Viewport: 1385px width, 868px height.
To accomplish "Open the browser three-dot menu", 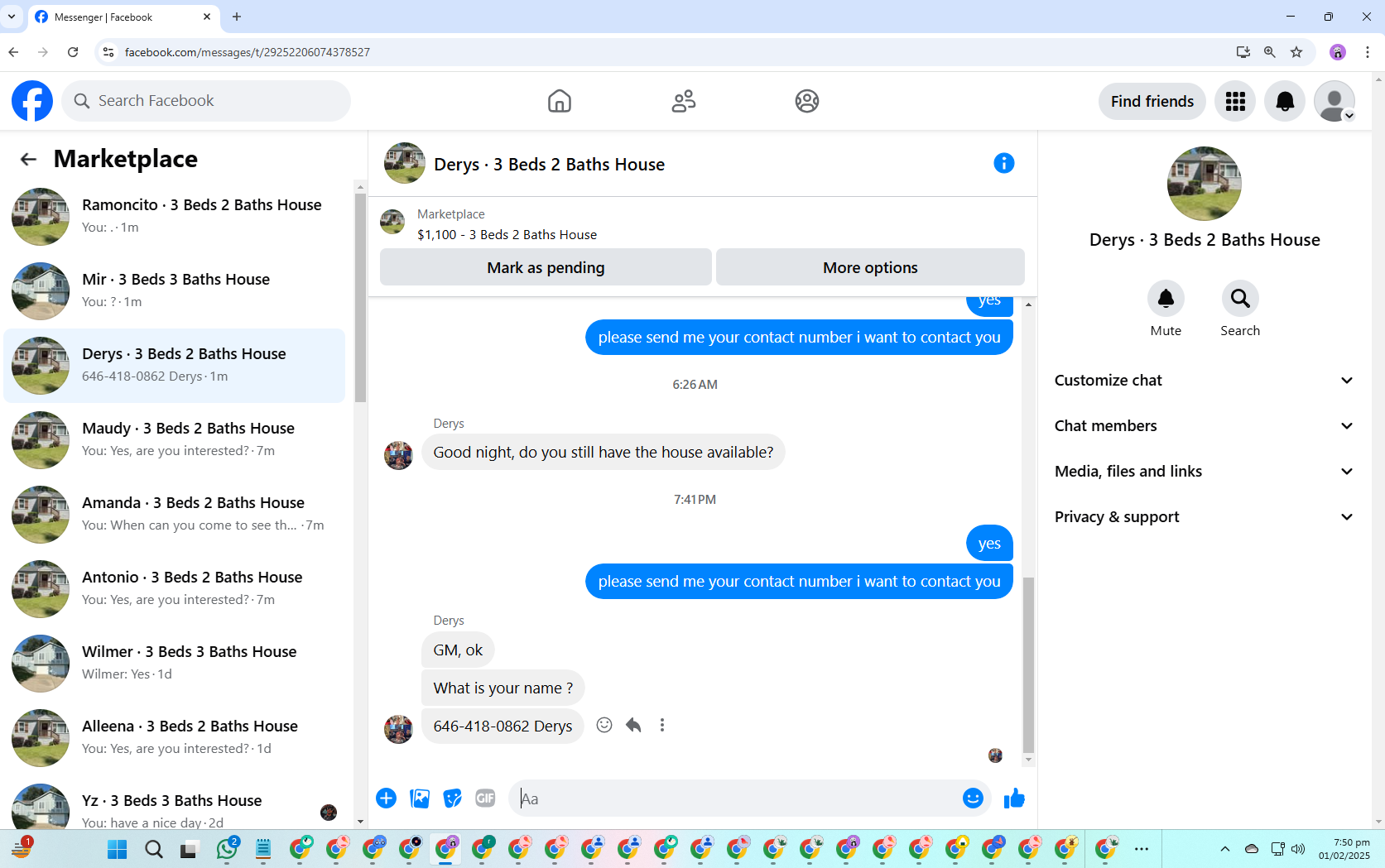I will (1368, 52).
